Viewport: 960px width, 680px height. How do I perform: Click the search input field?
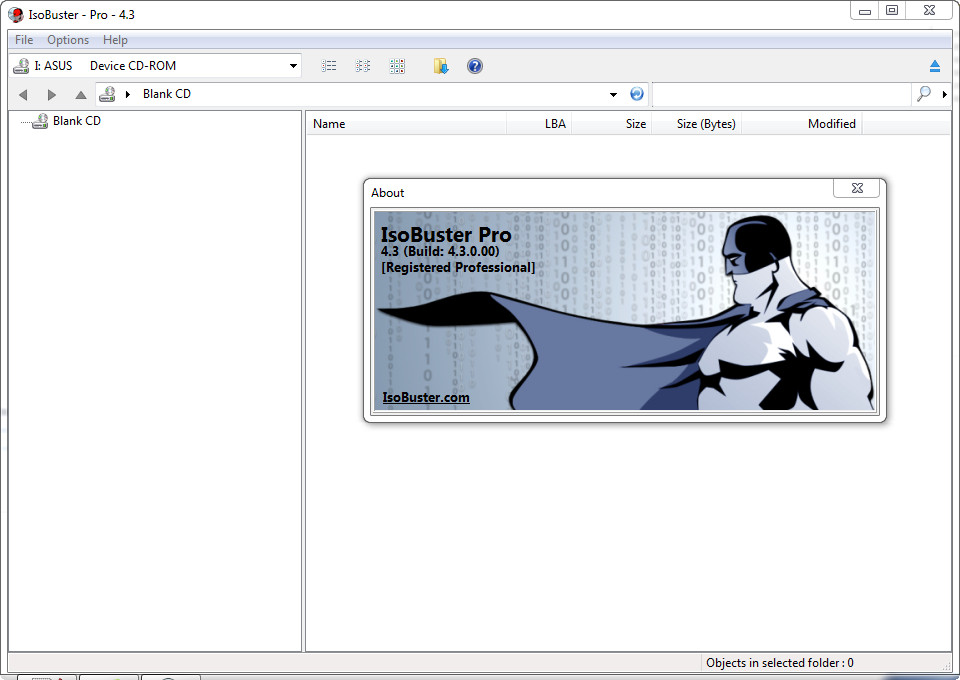pos(782,94)
